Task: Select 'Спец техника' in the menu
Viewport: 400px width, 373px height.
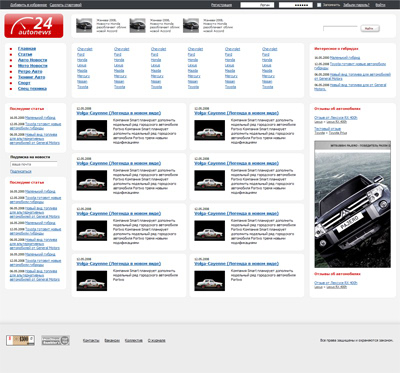Action: (x=32, y=89)
